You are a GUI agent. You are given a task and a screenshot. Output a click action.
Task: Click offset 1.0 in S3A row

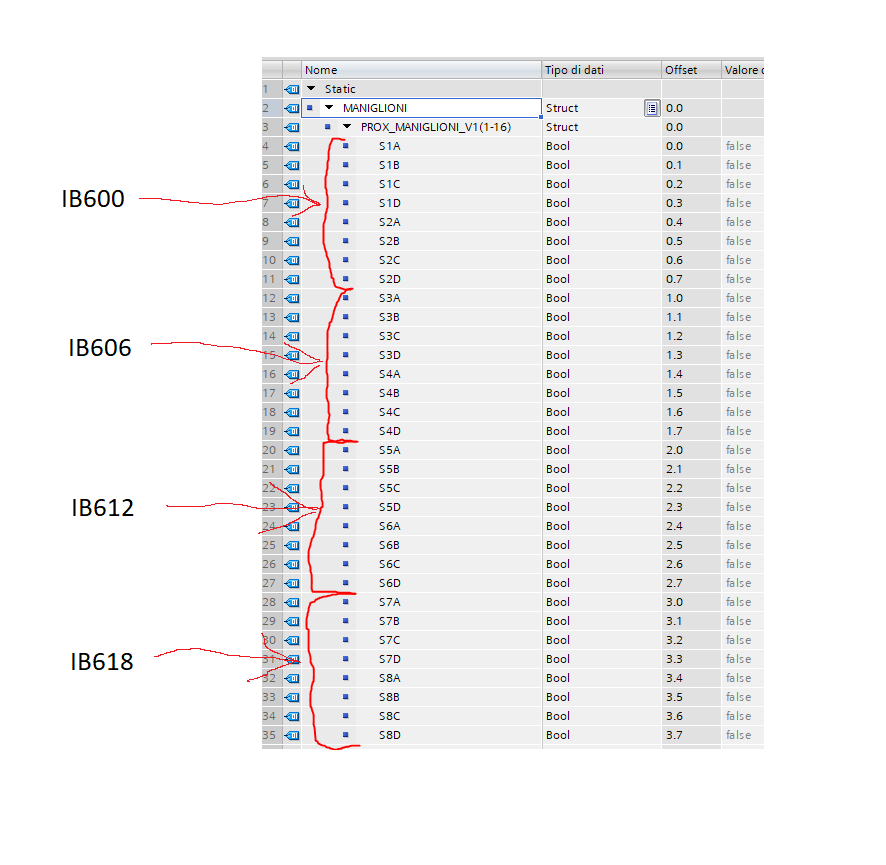(674, 298)
